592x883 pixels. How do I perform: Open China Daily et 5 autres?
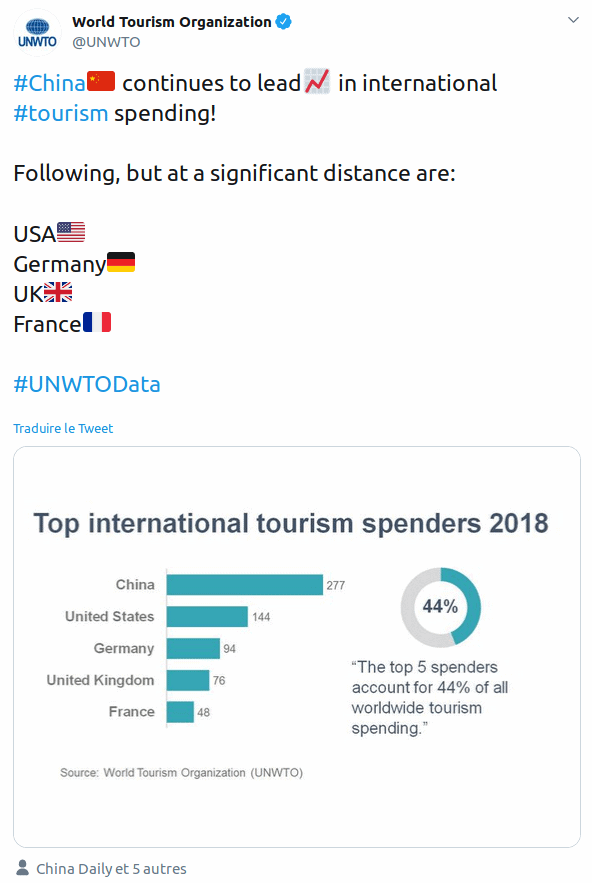tap(112, 869)
